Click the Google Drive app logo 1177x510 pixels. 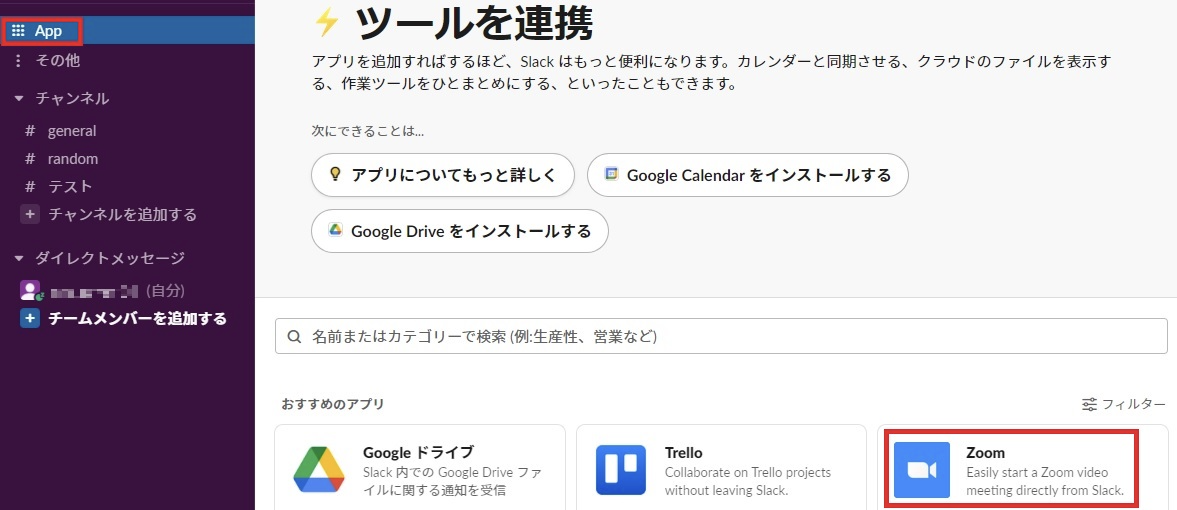tap(319, 470)
